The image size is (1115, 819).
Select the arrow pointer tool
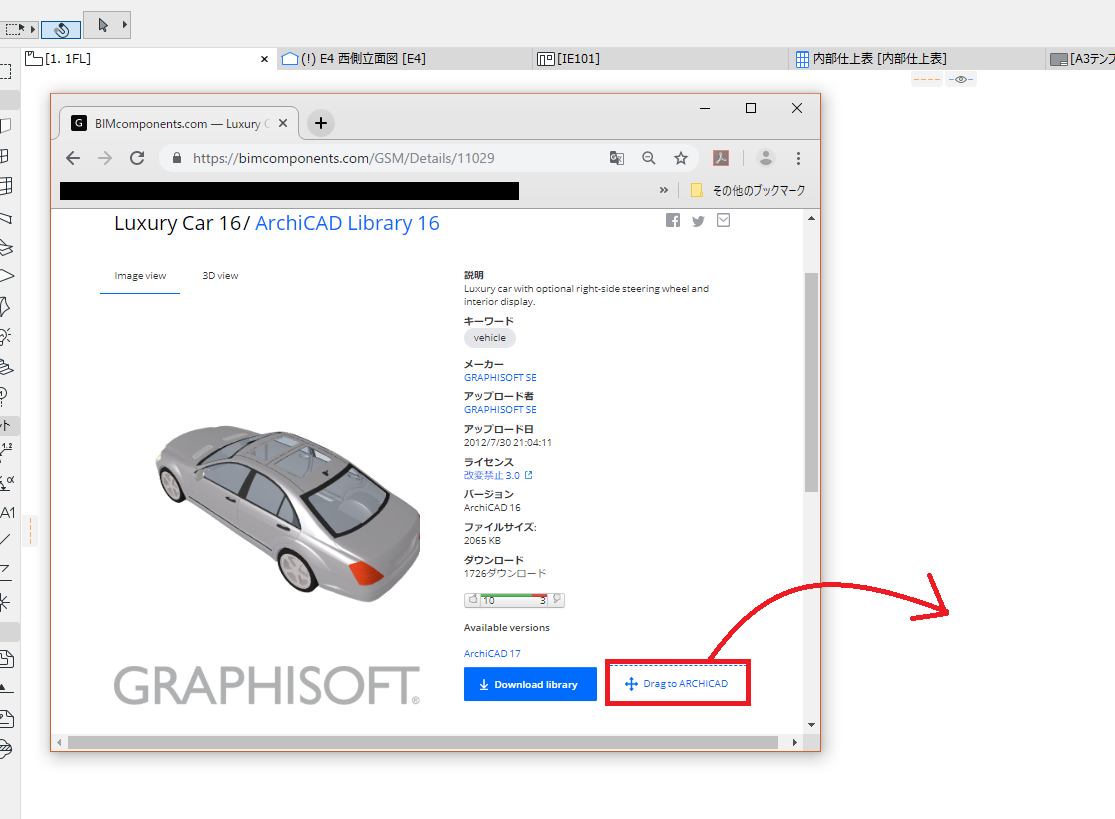pos(103,25)
